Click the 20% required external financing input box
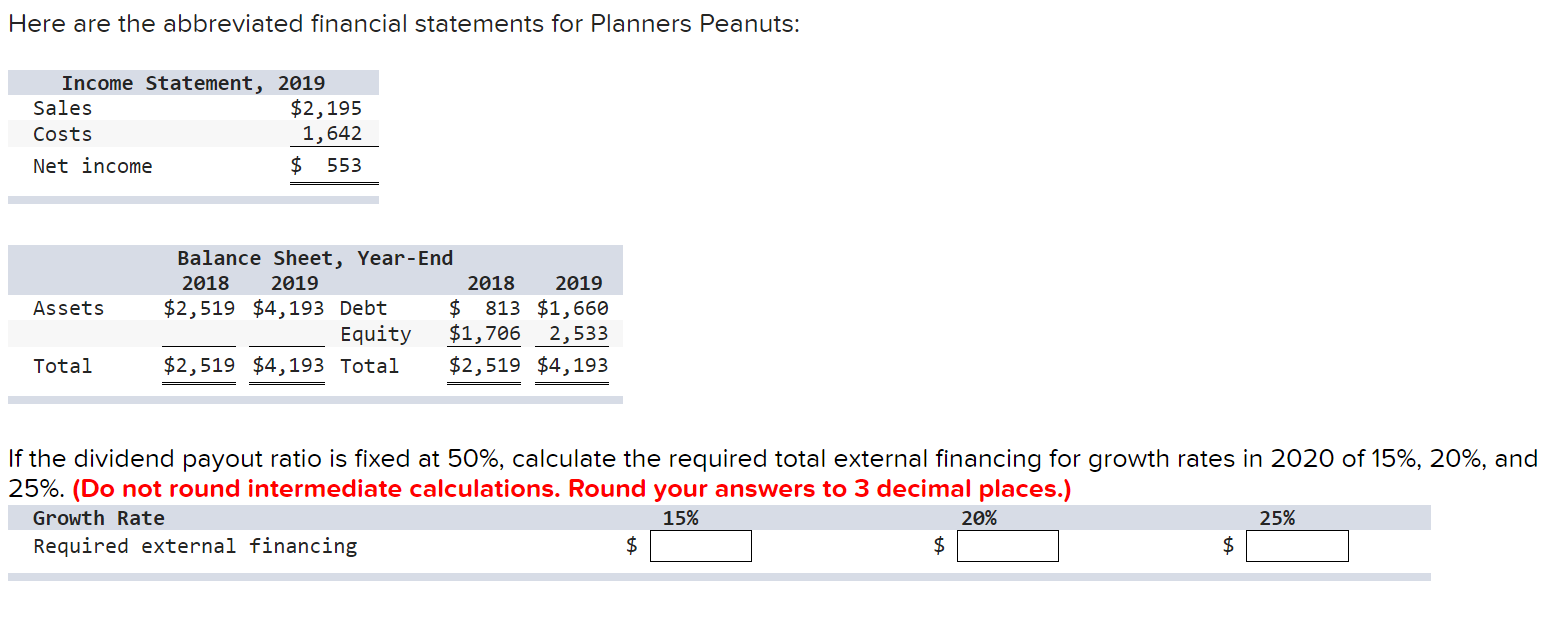The image size is (1567, 634). [1008, 546]
